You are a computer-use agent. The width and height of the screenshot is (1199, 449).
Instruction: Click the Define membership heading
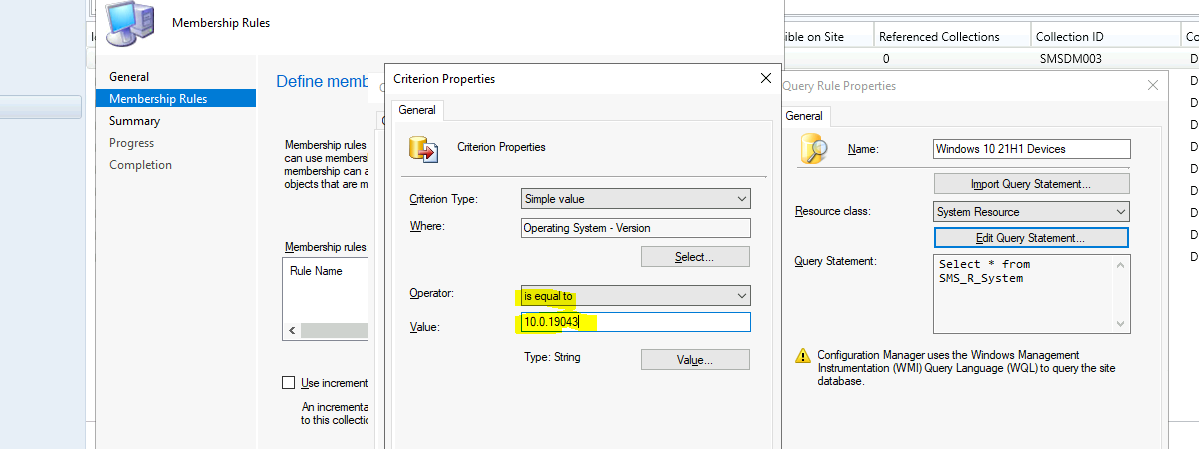tap(321, 81)
